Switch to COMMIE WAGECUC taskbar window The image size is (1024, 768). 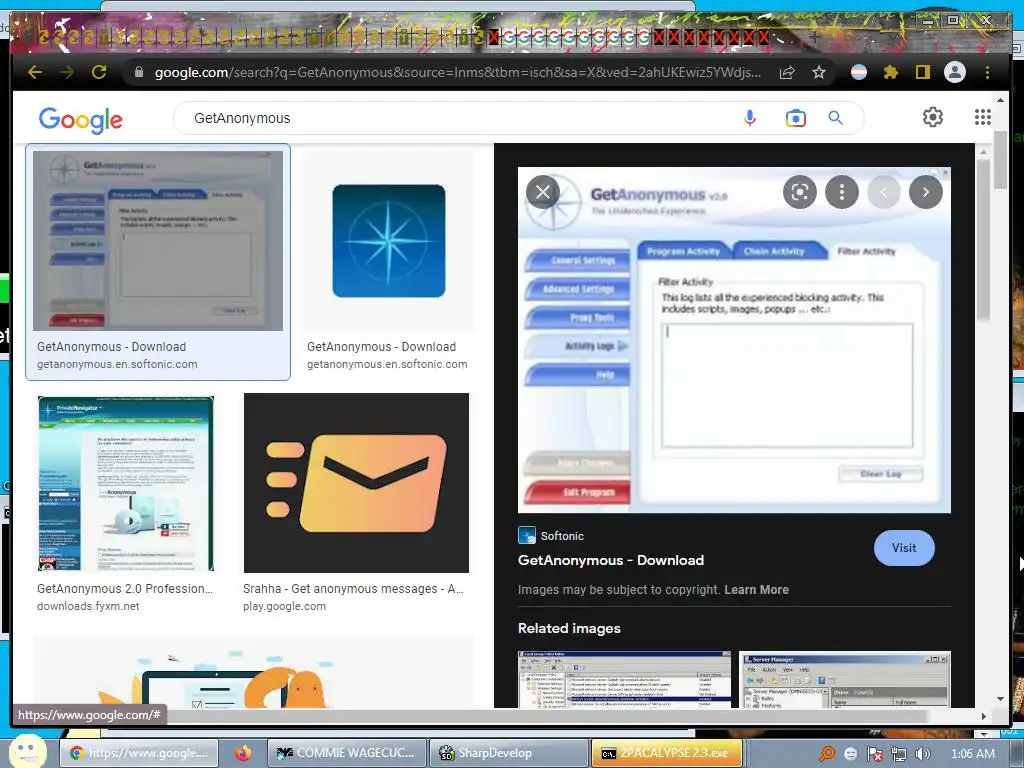pos(346,753)
